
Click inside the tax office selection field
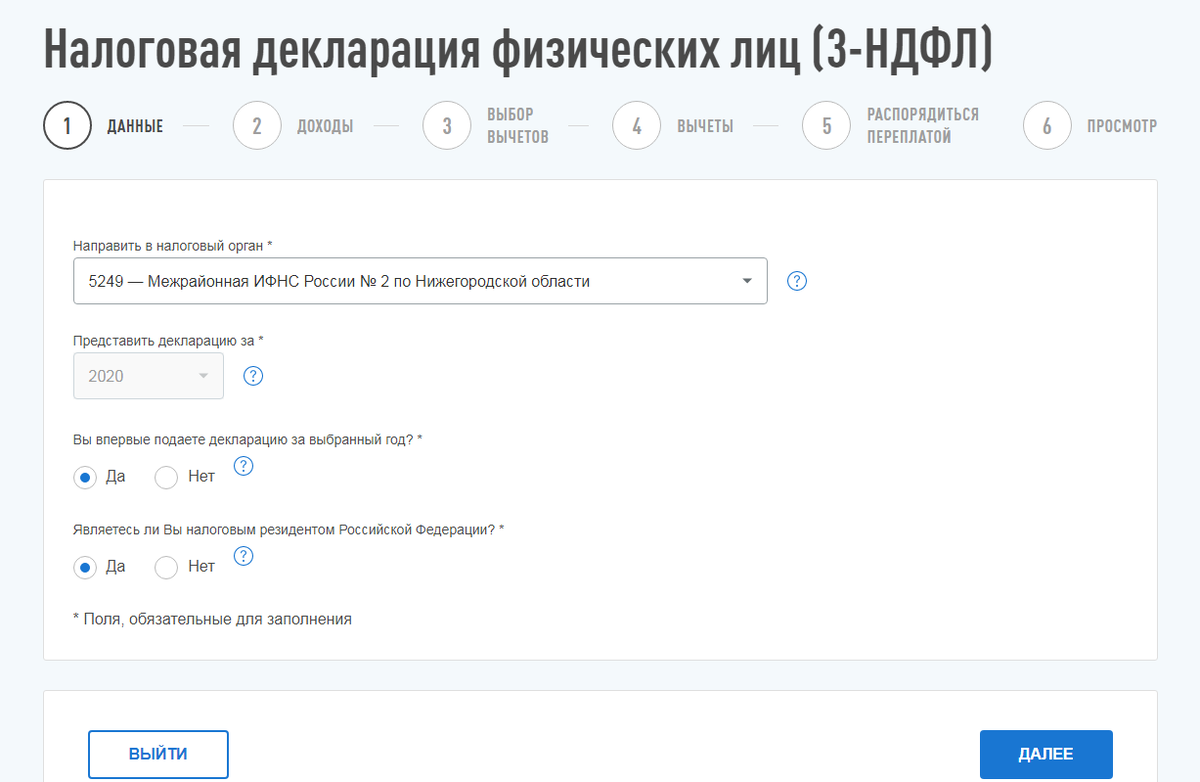400,281
